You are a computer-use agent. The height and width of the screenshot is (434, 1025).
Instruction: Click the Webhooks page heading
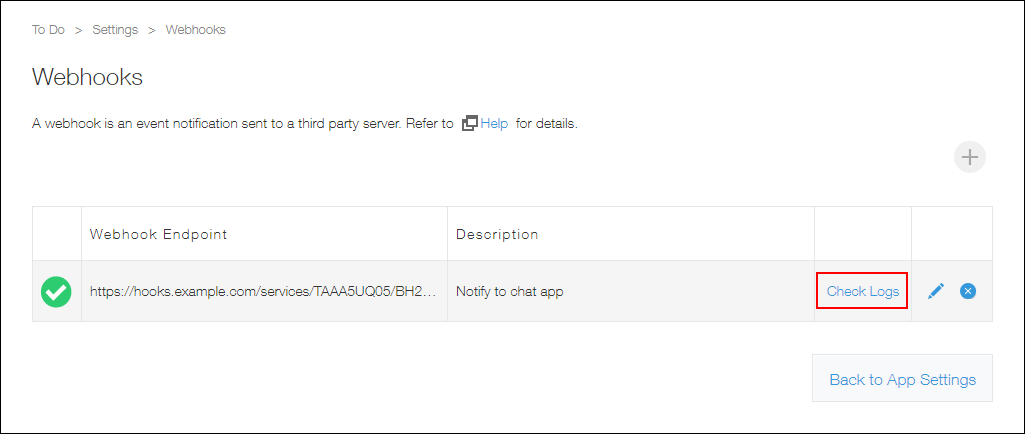pos(88,77)
